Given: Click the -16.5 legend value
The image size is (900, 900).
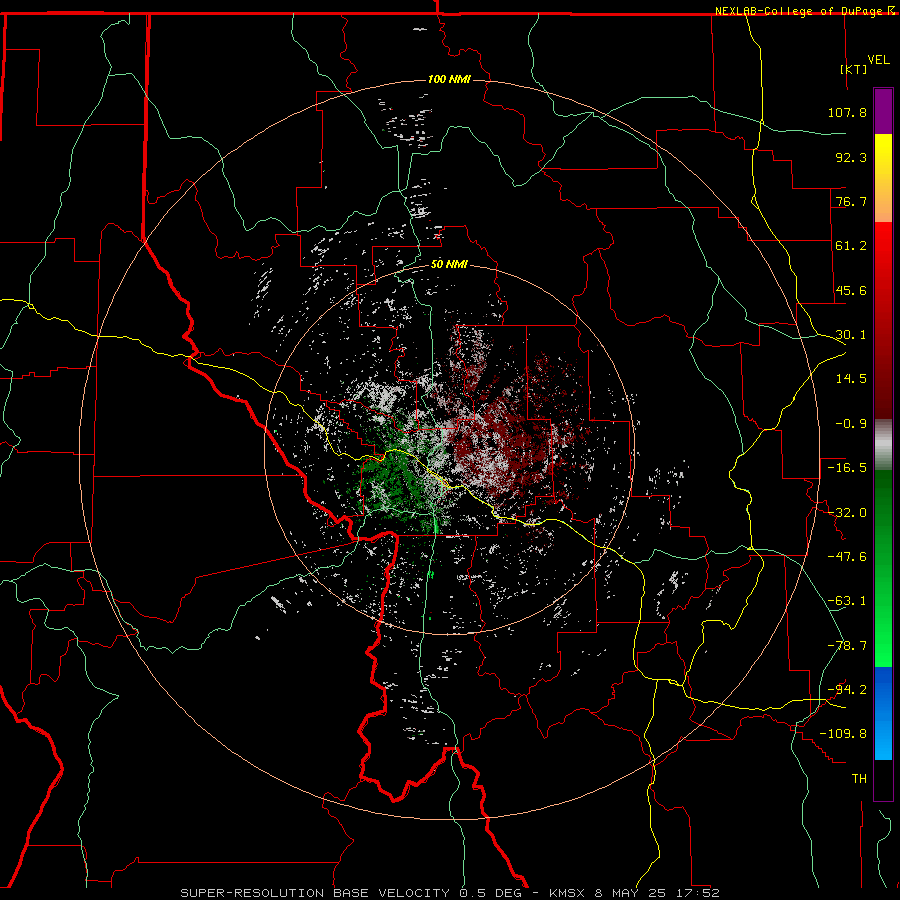Looking at the screenshot, I should (847, 468).
